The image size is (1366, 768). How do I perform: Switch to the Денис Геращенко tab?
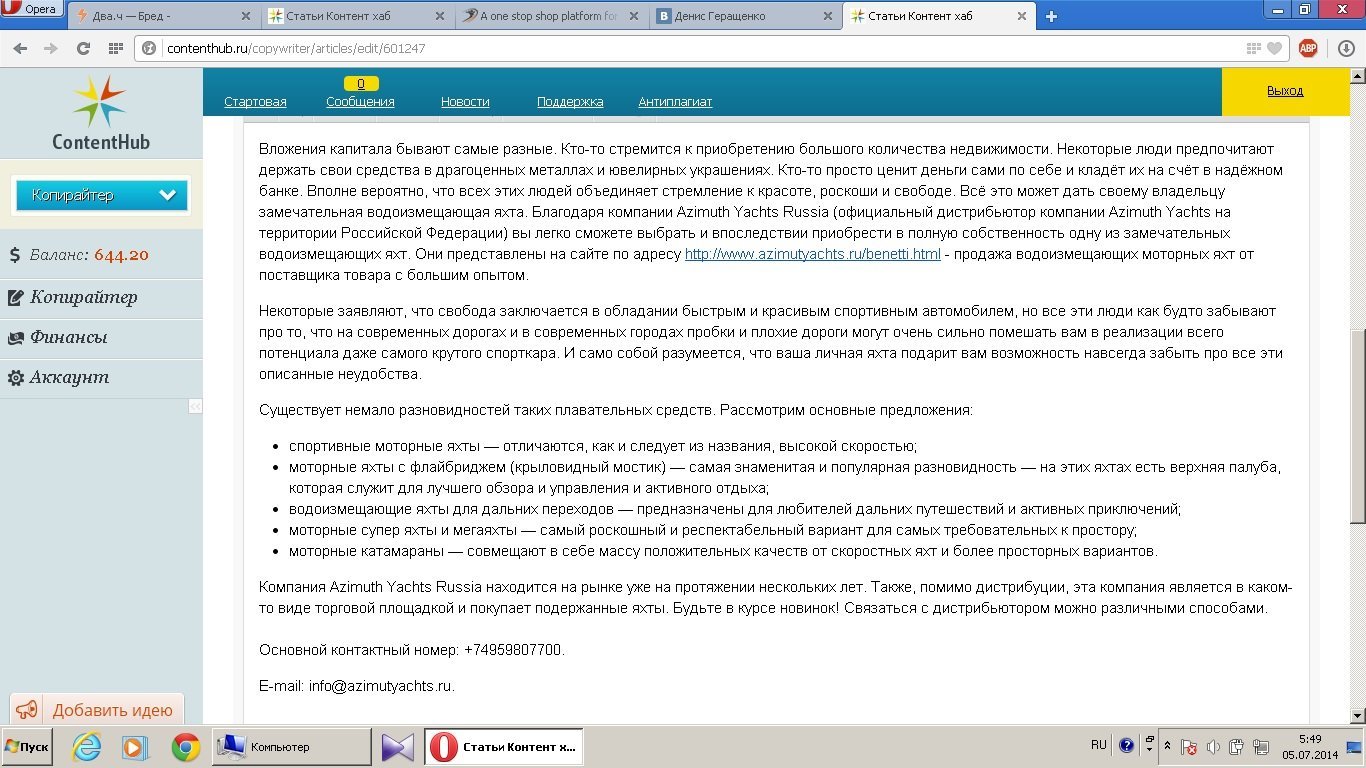pos(745,16)
